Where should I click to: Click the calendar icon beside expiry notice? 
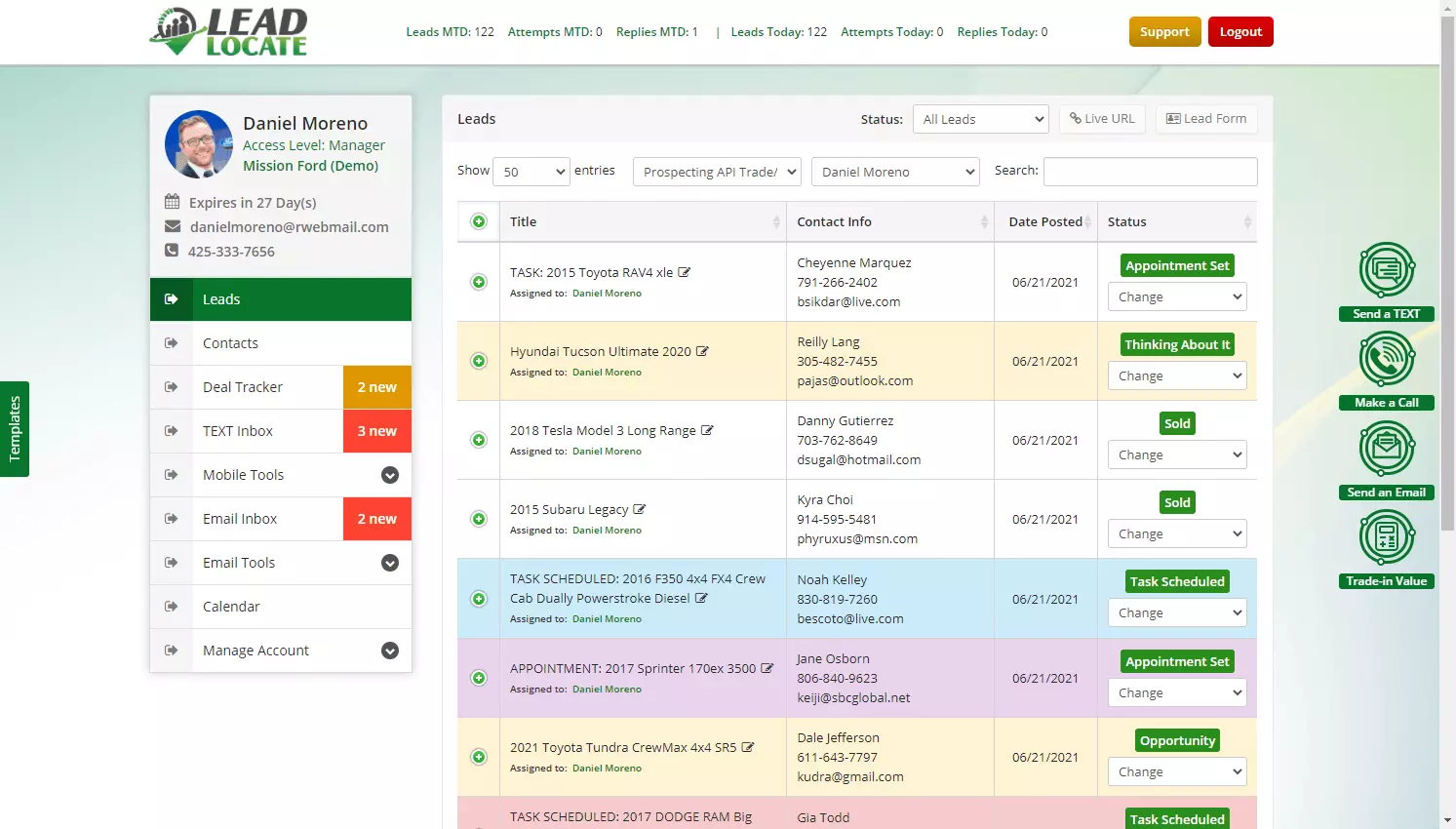coord(173,202)
